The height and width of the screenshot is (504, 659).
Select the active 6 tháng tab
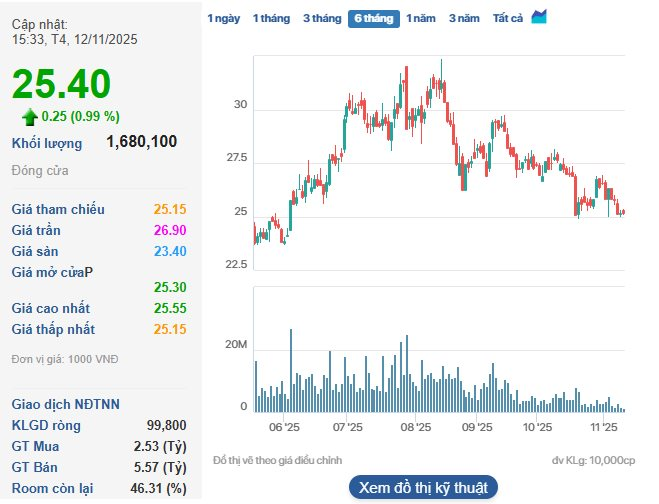(373, 18)
